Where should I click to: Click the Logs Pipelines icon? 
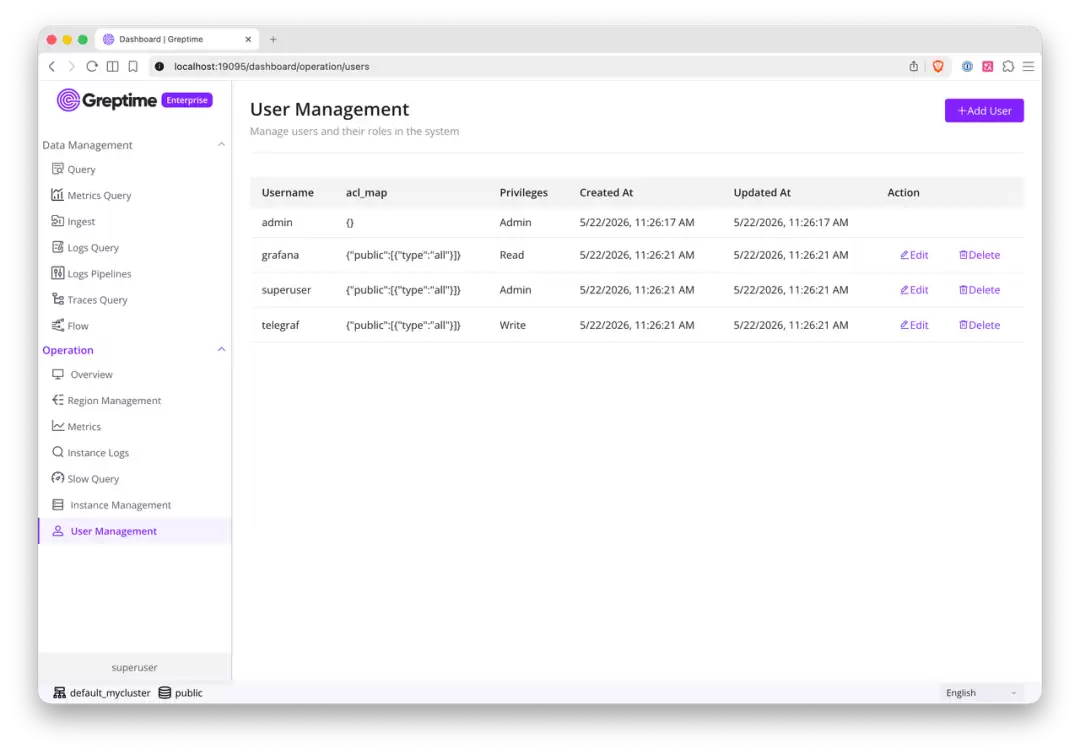[58, 273]
